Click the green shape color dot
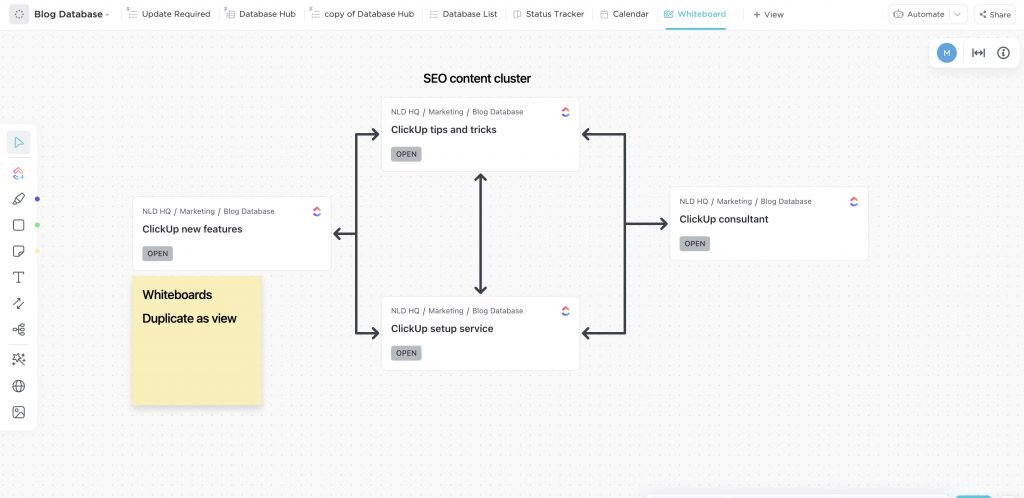 (37, 225)
